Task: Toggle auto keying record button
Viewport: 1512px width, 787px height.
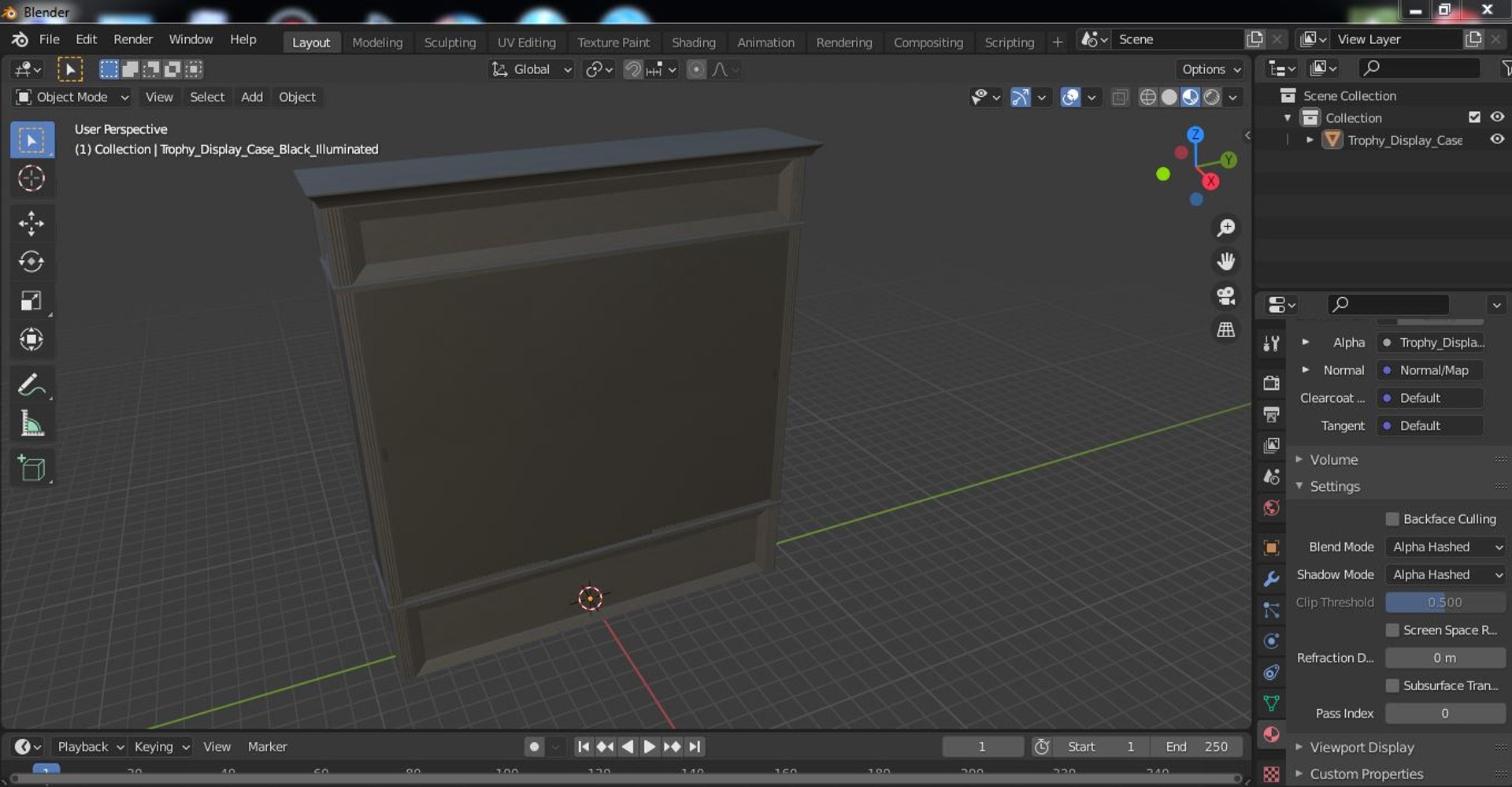Action: click(x=534, y=747)
